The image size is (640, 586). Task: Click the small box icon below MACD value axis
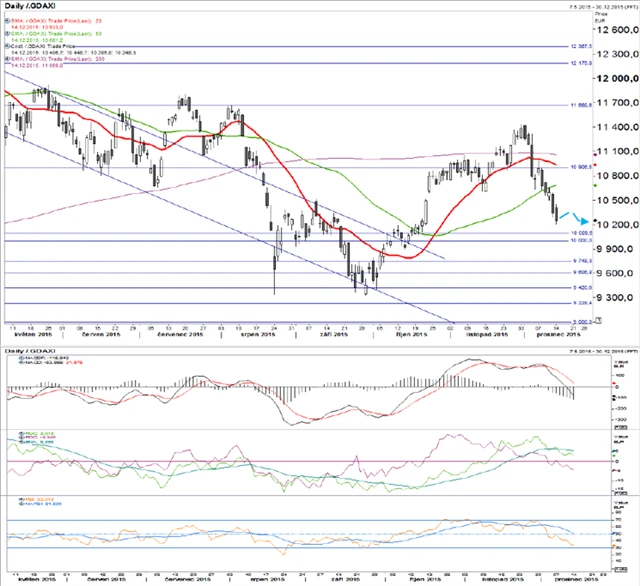click(x=620, y=427)
